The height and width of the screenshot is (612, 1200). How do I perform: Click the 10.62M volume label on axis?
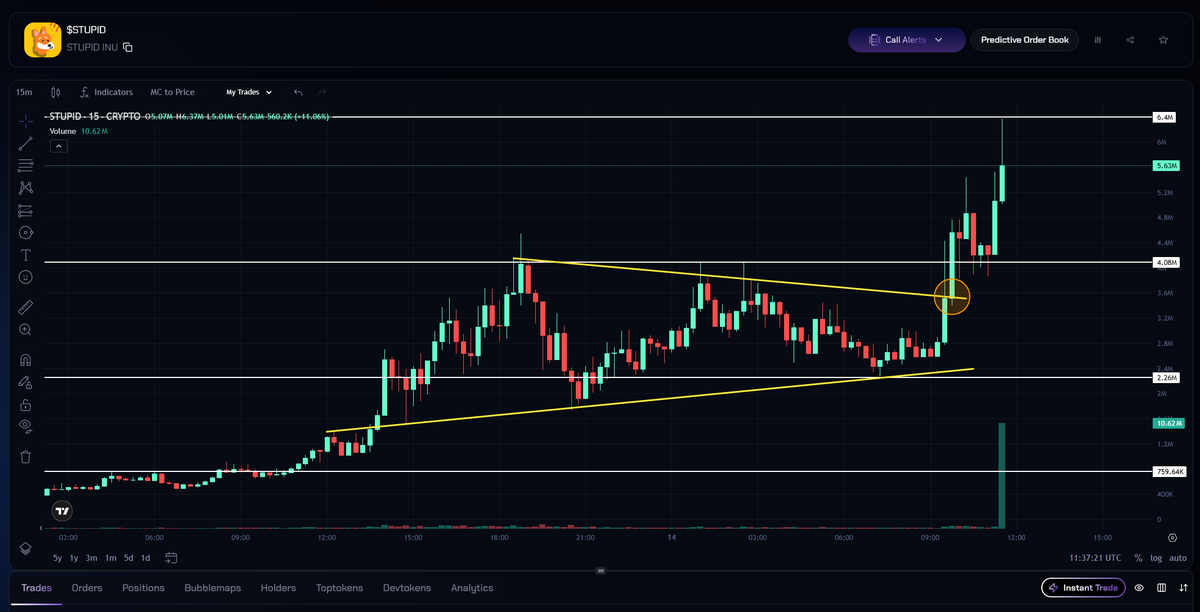(x=1167, y=423)
